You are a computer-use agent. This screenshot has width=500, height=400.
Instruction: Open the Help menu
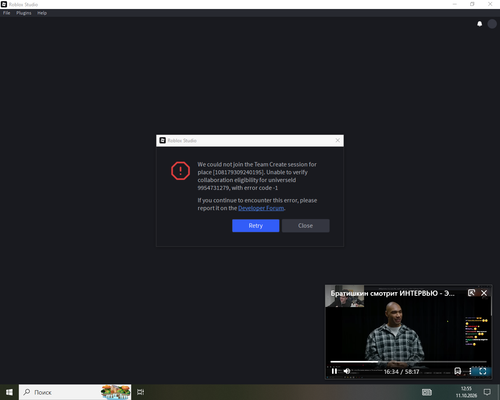pyautogui.click(x=42, y=13)
